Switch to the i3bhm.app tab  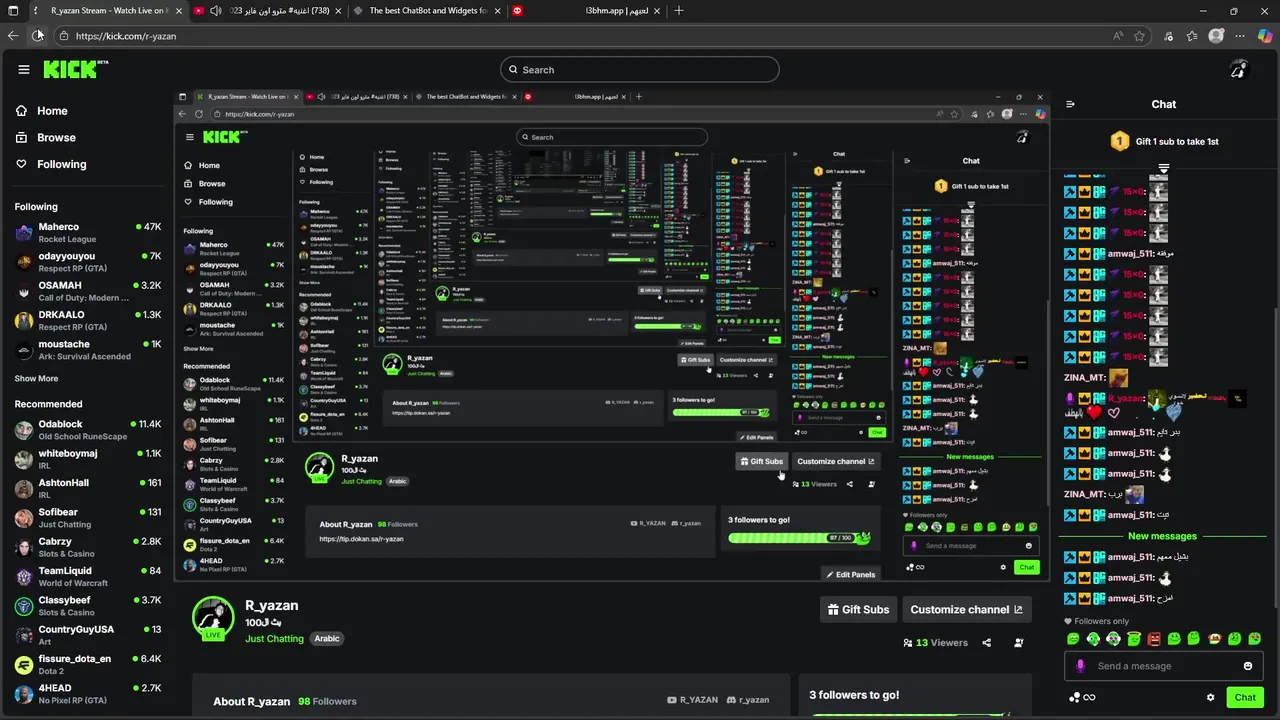pos(585,11)
